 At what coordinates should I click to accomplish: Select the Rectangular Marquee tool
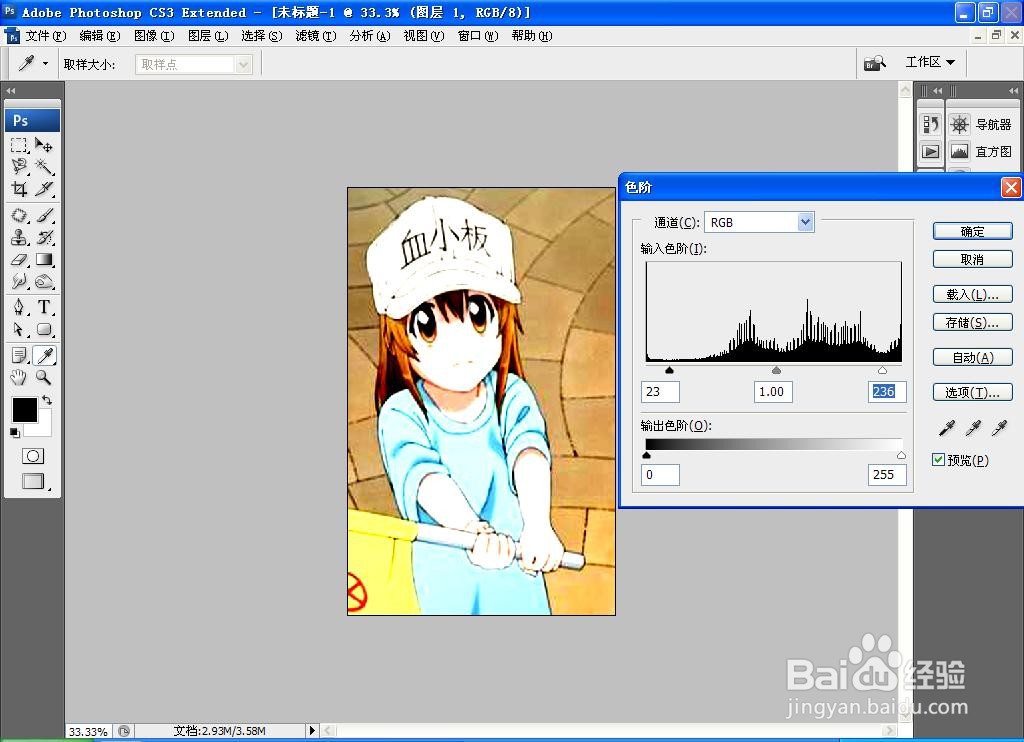coord(20,145)
